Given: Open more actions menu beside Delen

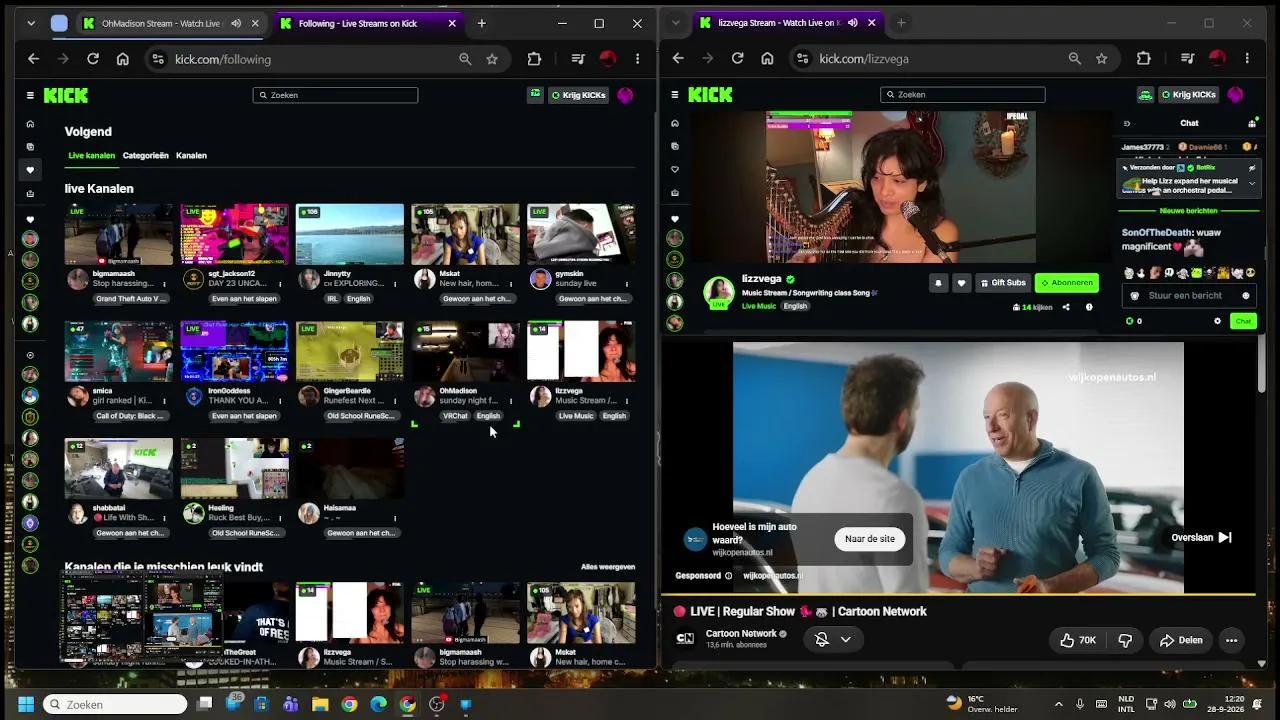Looking at the screenshot, I should tap(1232, 640).
